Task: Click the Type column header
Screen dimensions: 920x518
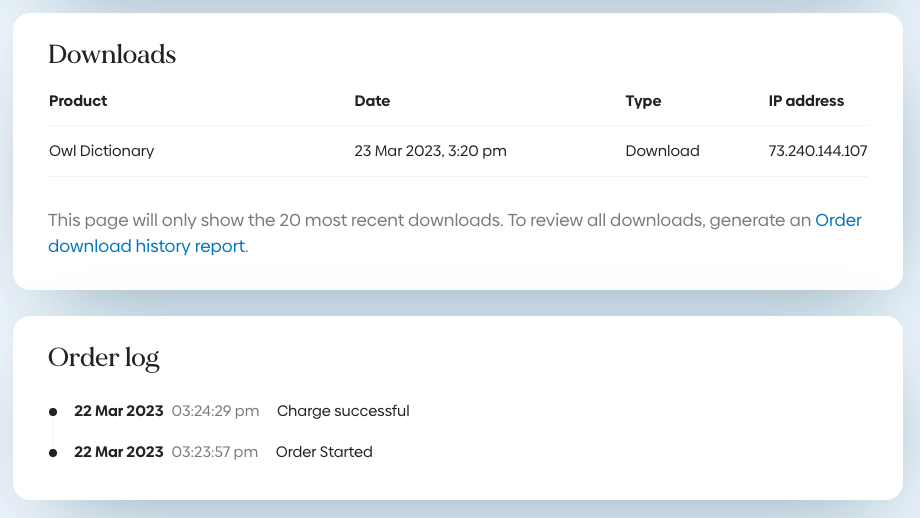Action: pos(643,101)
